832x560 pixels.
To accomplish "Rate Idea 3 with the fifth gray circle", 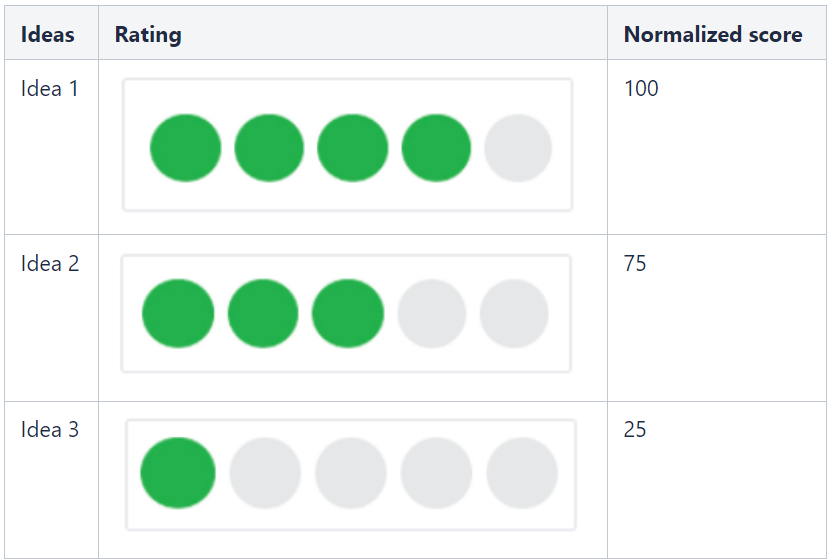I will coord(522,473).
